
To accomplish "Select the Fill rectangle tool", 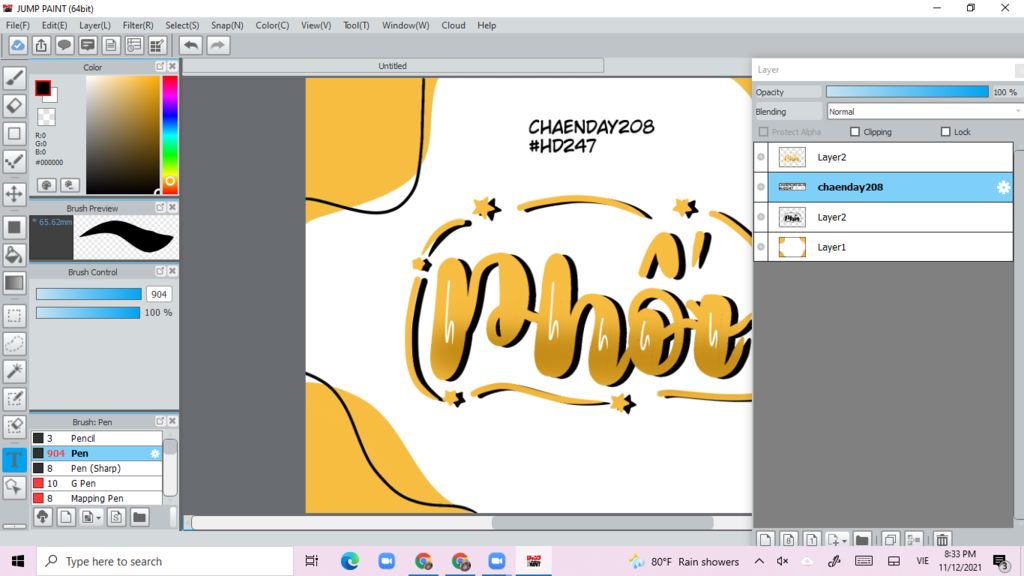I will pos(14,227).
